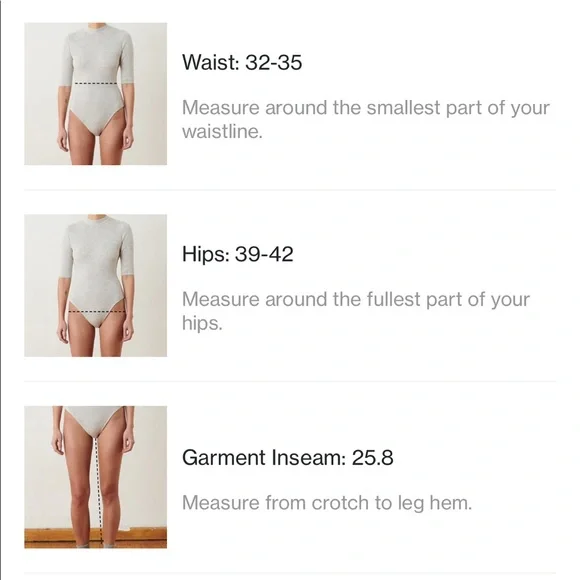Click the dashed waistline marker on image
580x580 pixels.
(x=95, y=84)
